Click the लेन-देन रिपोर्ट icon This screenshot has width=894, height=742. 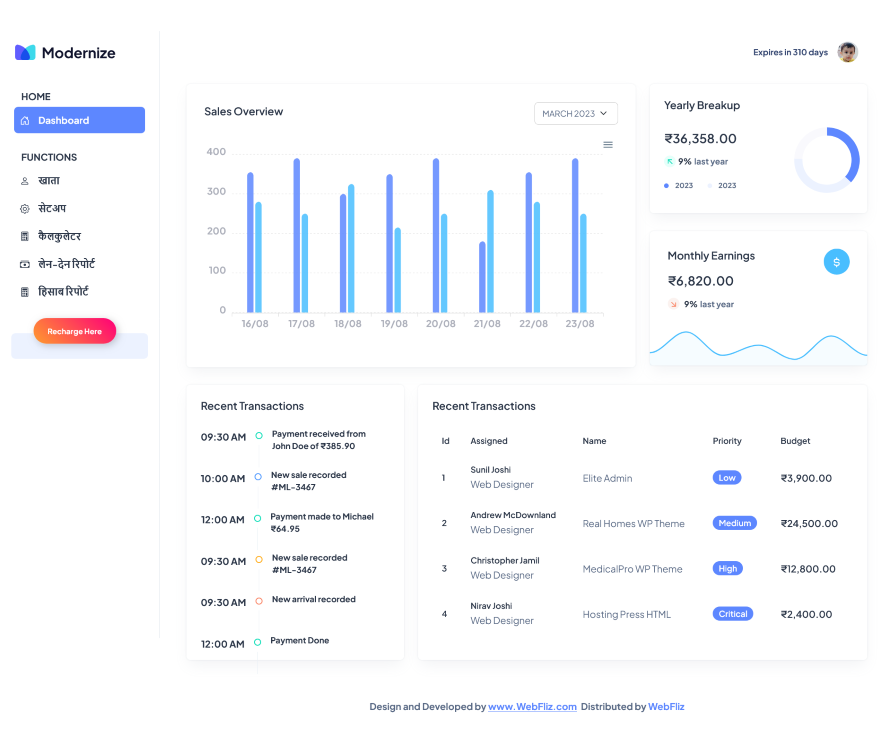pyautogui.click(x=25, y=265)
